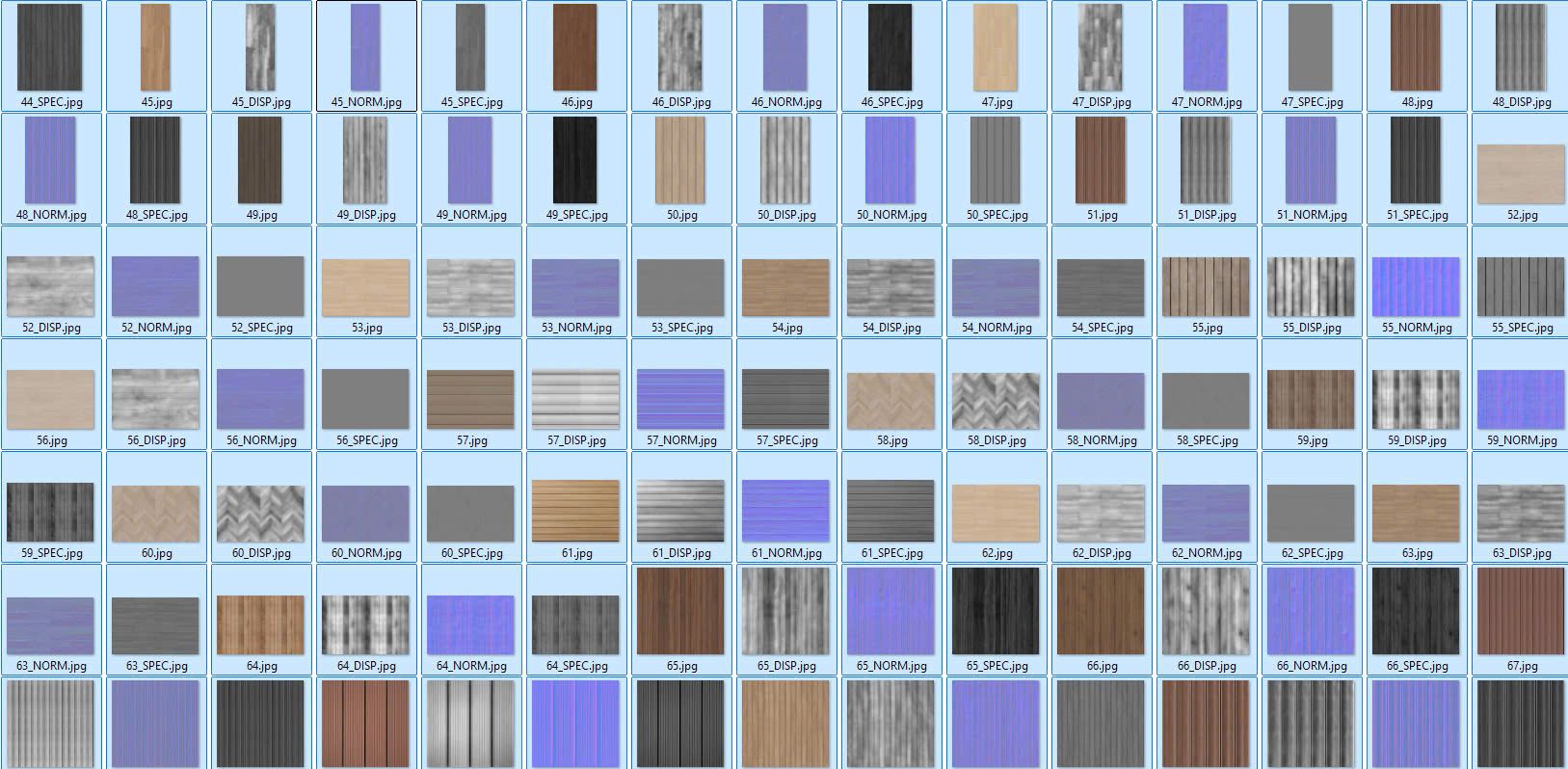This screenshot has width=1568, height=769.
Task: Select the 50.jpg tan plank texture
Action: (681, 160)
